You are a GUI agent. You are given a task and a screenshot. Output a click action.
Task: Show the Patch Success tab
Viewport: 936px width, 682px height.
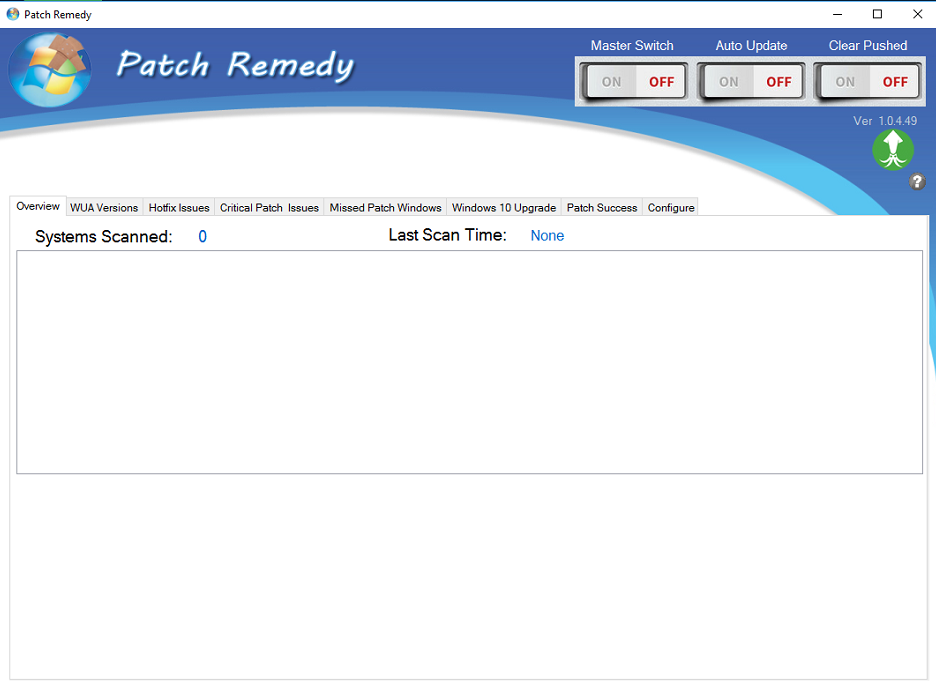coord(602,208)
